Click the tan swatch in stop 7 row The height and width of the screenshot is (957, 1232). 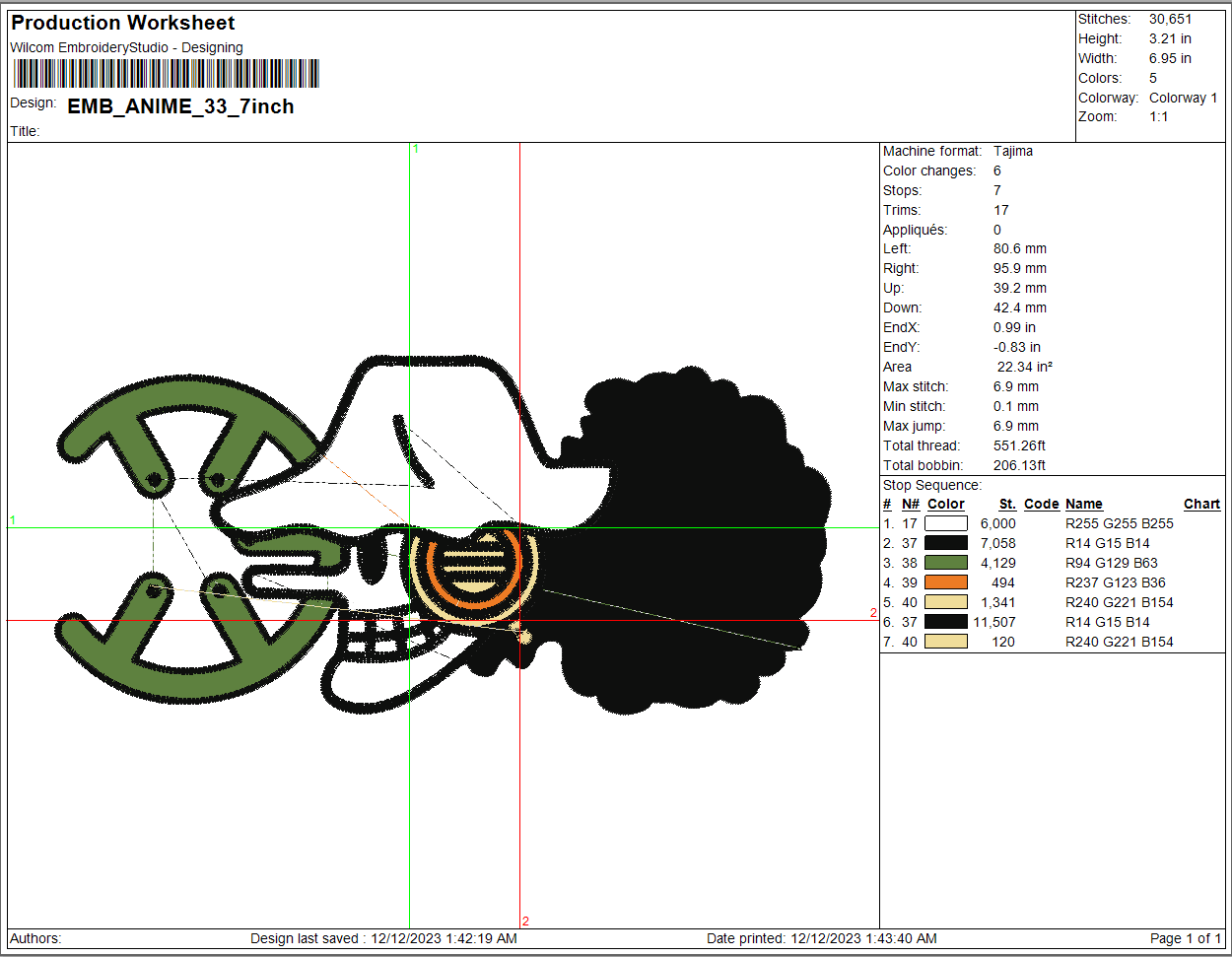(x=945, y=642)
